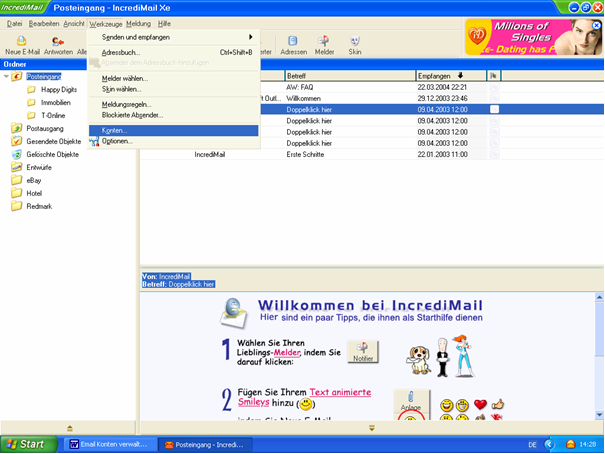The width and height of the screenshot is (605, 454).
Task: Click the eBay folder icon
Action: coord(17,180)
